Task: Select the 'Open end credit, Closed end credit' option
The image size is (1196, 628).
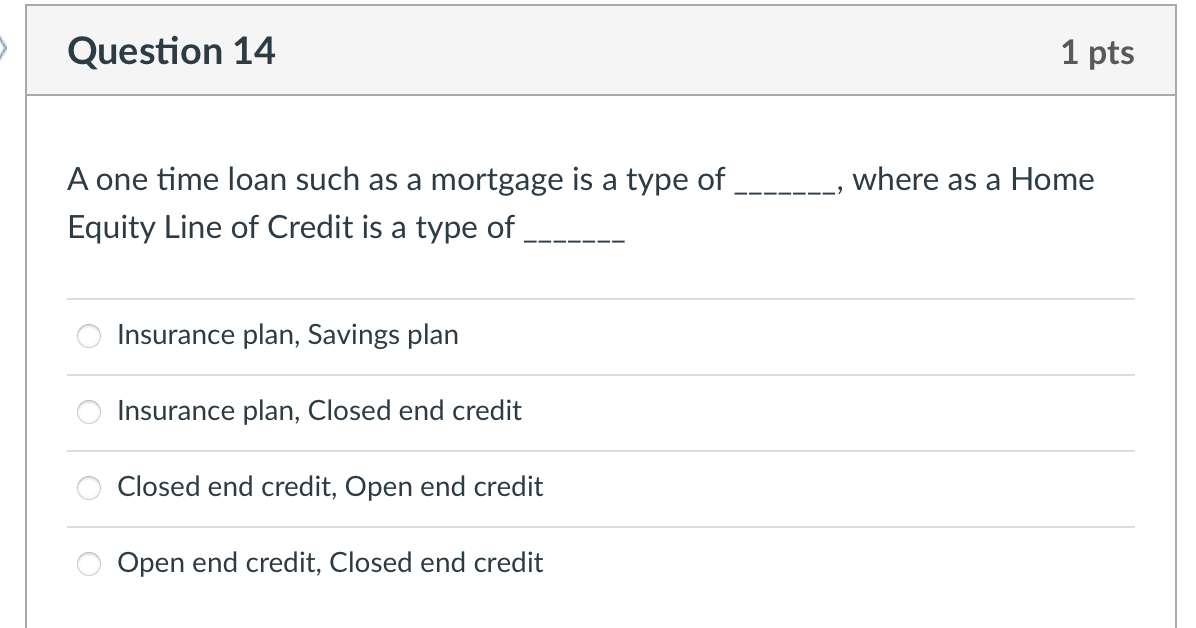Action: pos(88,564)
